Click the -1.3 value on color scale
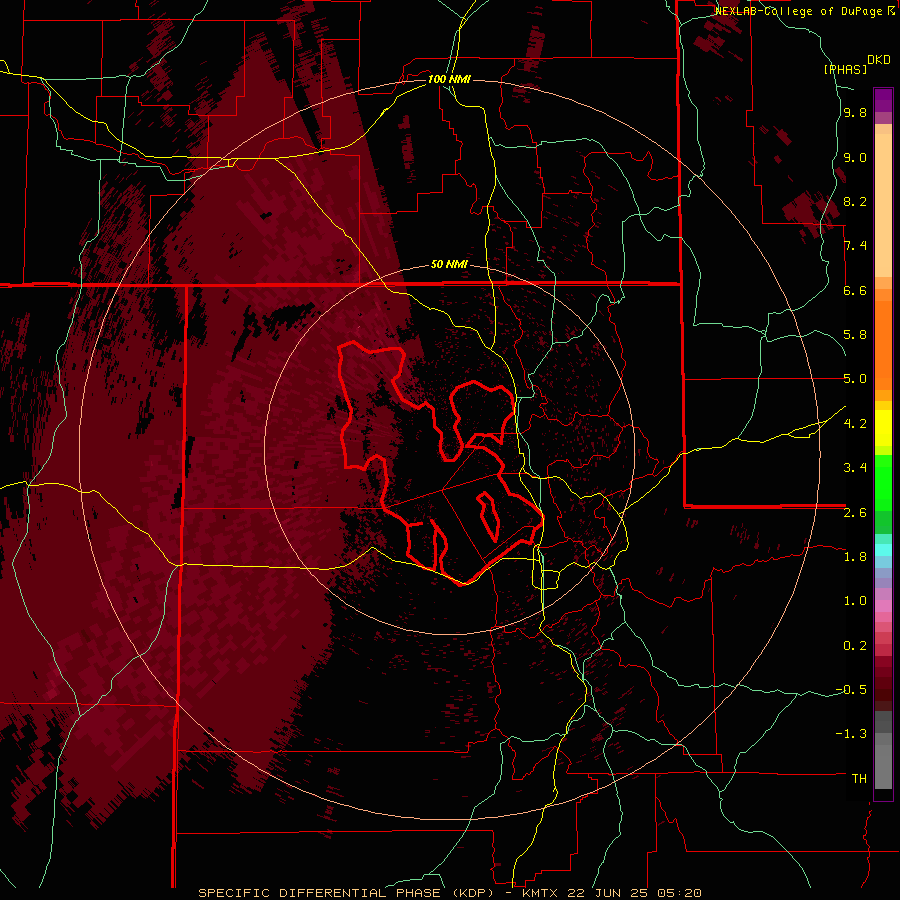900x900 pixels. click(x=851, y=734)
